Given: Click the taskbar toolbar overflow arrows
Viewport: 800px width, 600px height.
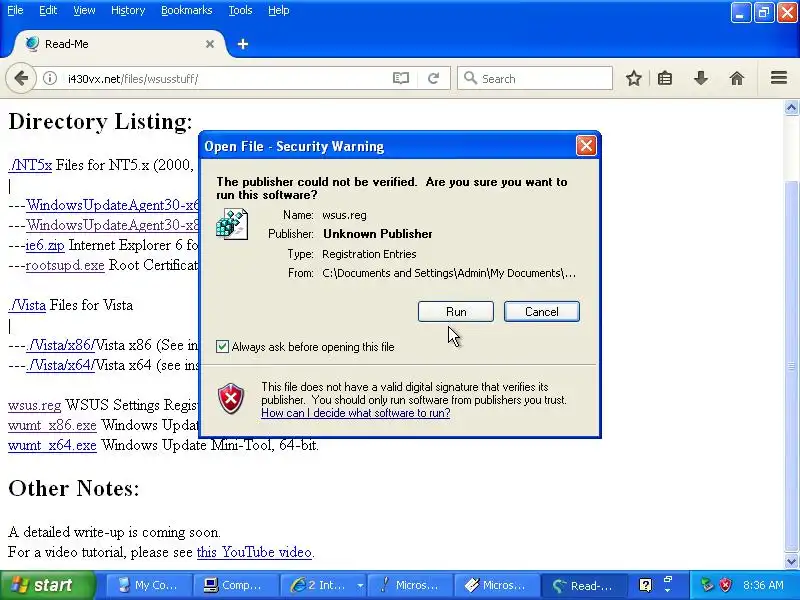Looking at the screenshot, I should (x=668, y=585).
